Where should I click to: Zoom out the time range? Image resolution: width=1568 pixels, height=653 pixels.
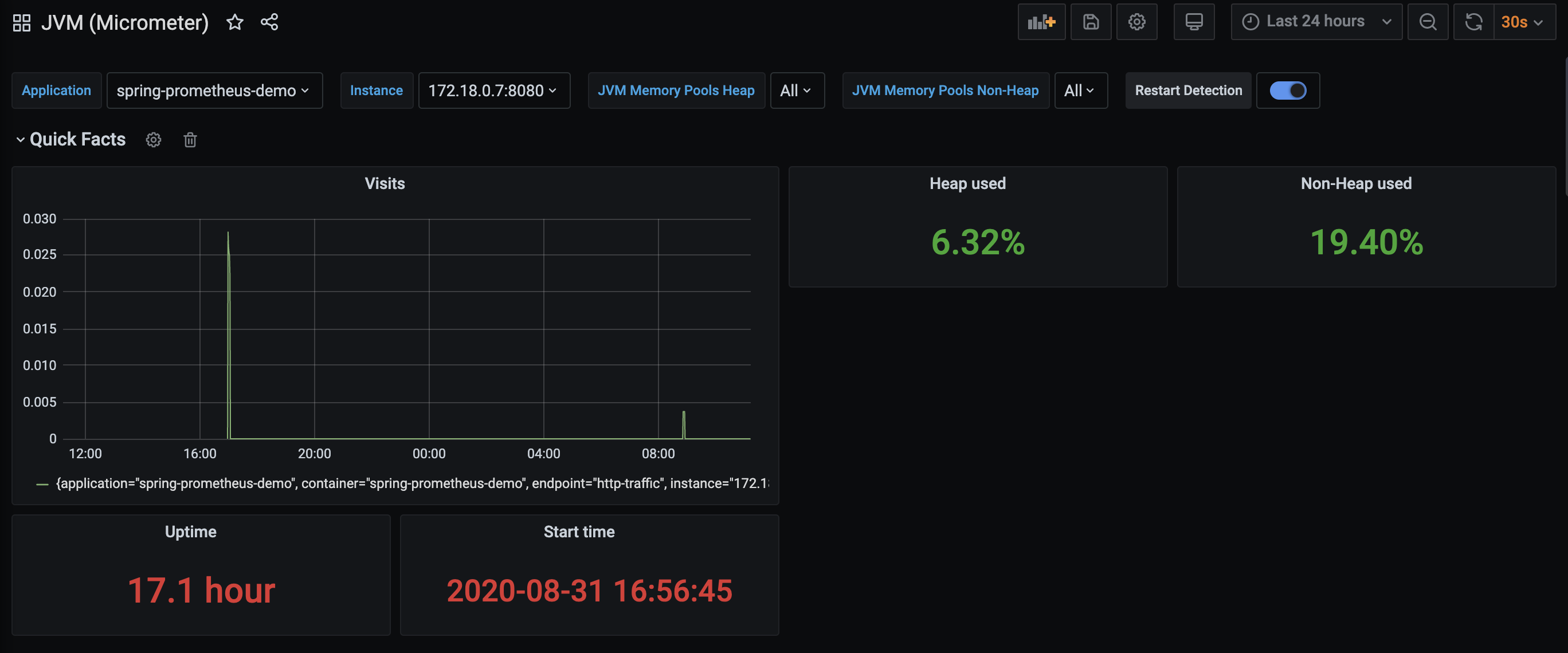point(1428,22)
